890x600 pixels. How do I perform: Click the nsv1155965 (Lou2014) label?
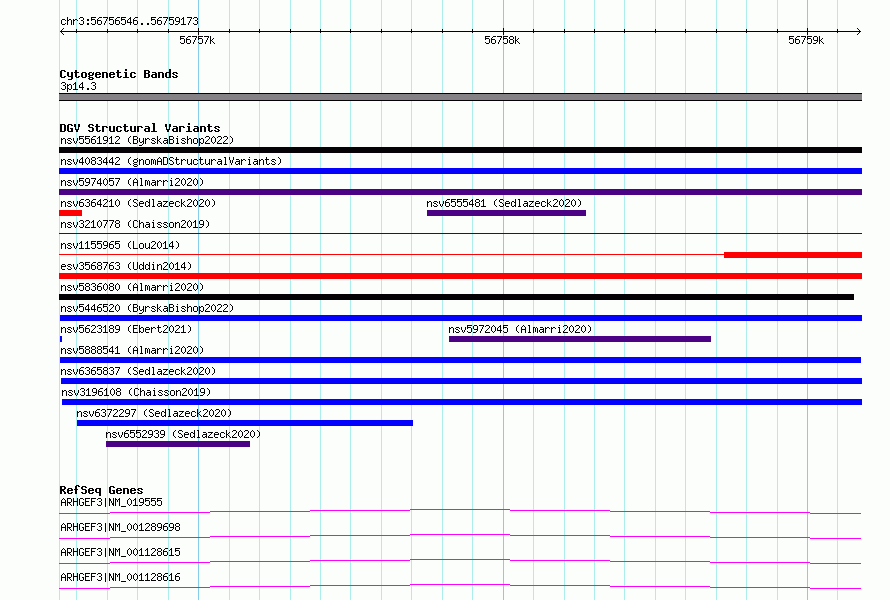[x=120, y=245]
